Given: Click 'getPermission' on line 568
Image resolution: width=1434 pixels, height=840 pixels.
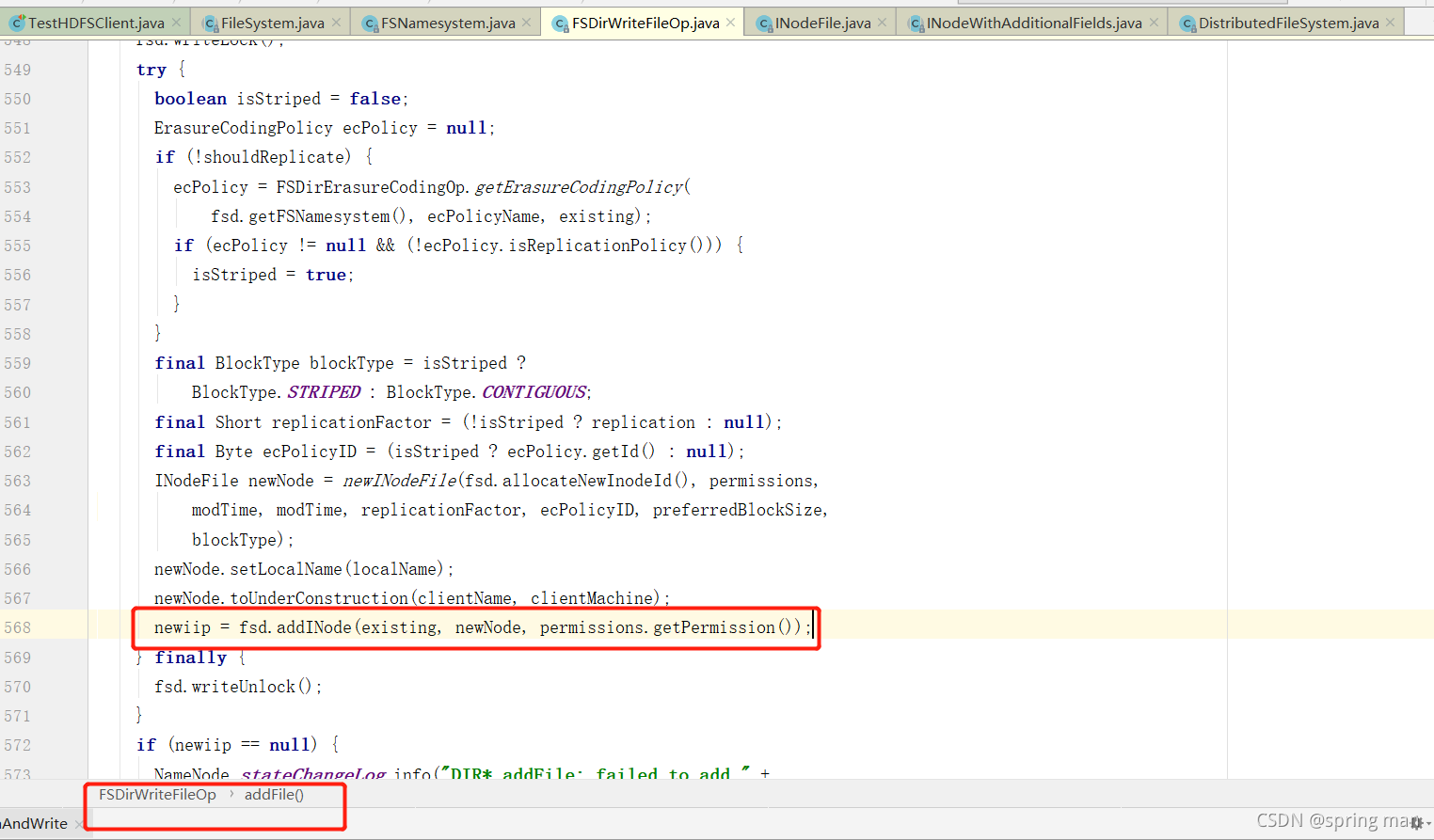Looking at the screenshot, I should [x=714, y=627].
